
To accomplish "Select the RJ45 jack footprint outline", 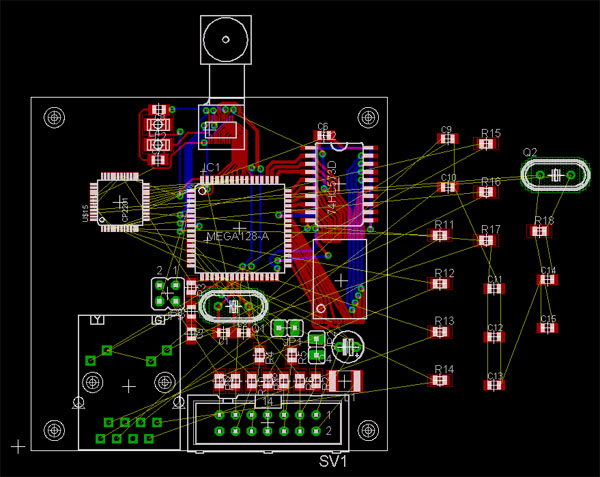I will (x=129, y=383).
